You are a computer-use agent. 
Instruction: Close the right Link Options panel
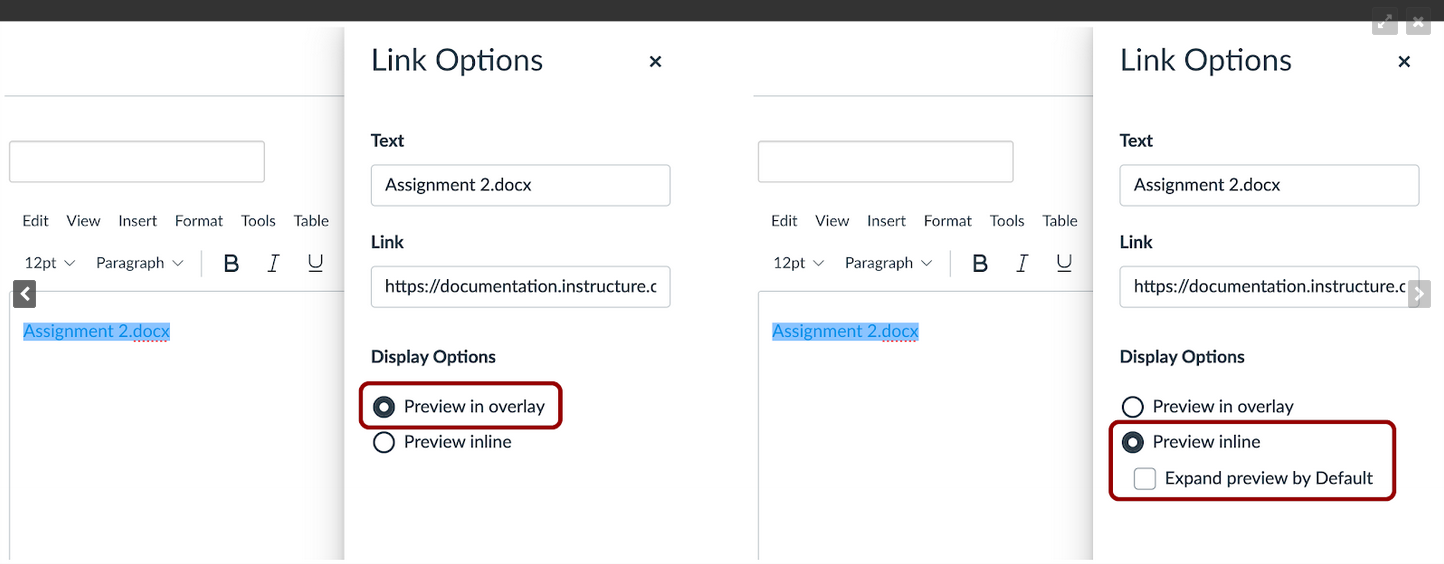tap(1404, 62)
